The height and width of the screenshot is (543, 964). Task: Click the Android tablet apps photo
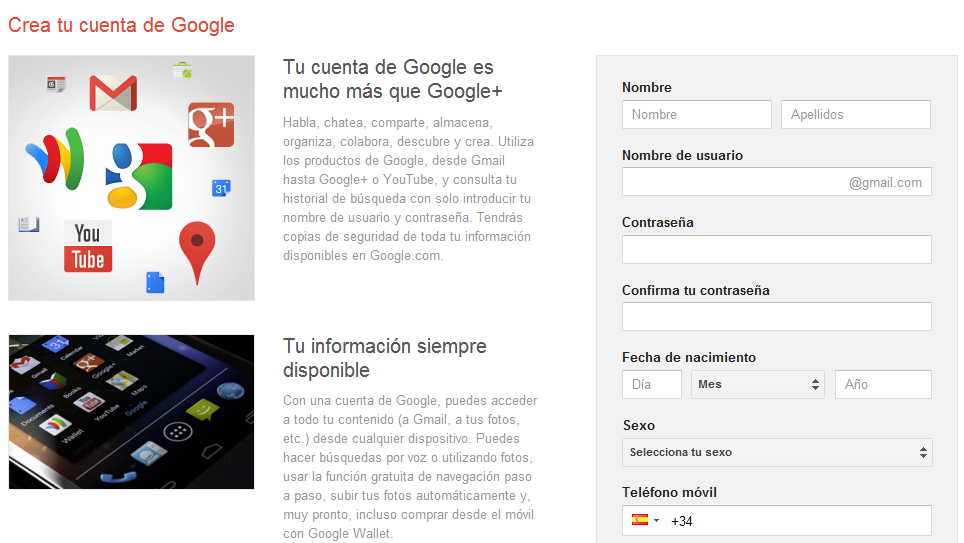click(x=131, y=412)
